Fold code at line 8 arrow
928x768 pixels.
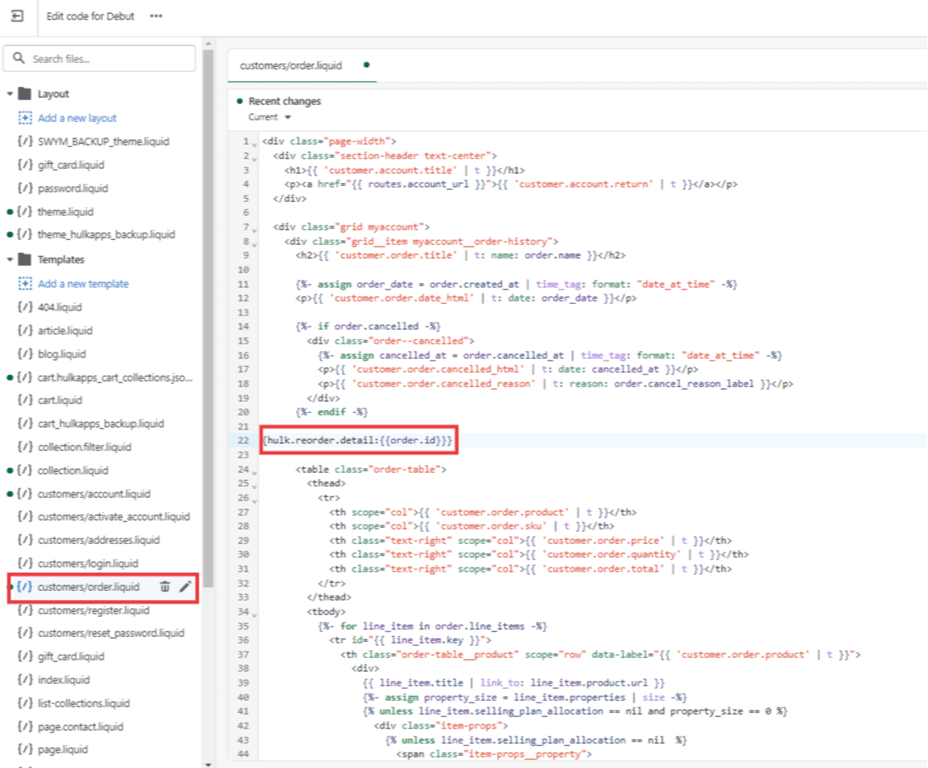click(x=254, y=244)
